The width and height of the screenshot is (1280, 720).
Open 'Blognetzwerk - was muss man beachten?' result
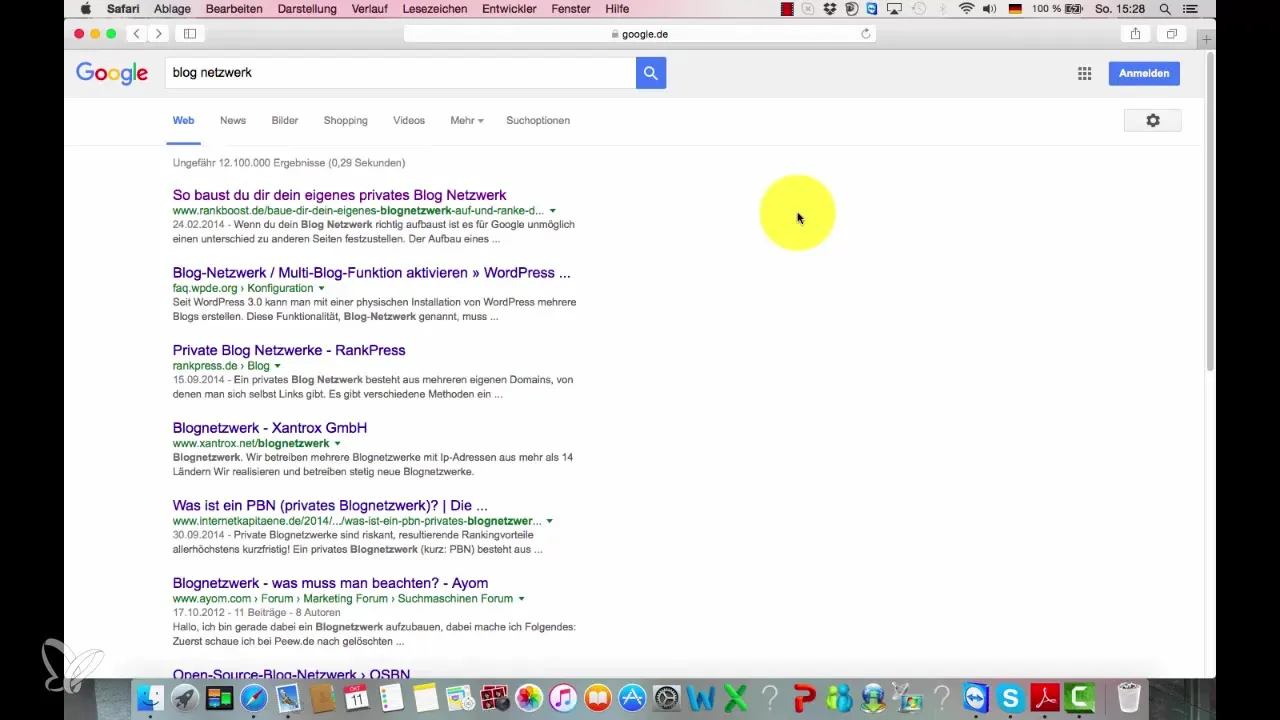coord(330,583)
